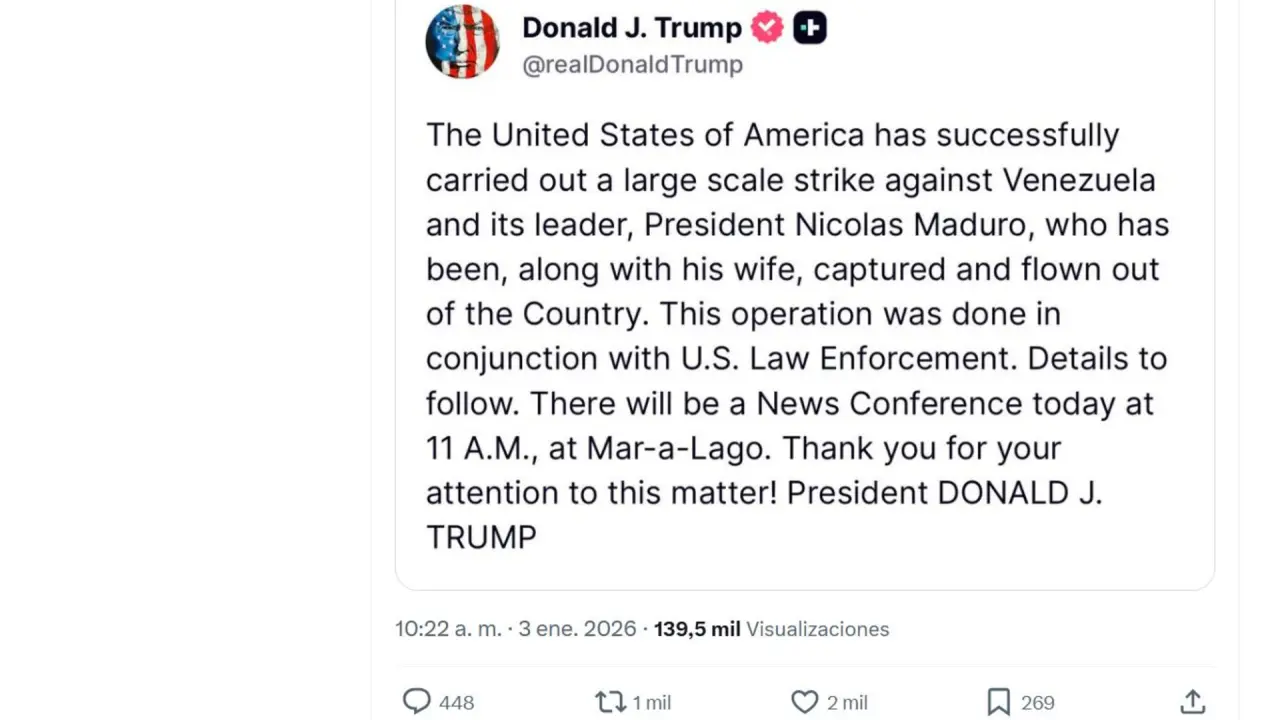Click the 3 ene. 2026 date

(x=577, y=629)
